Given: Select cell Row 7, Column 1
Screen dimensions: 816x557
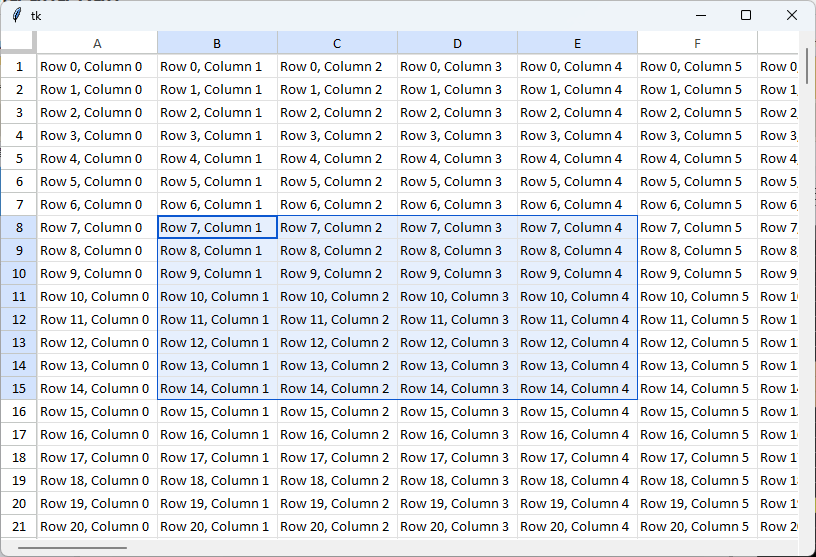Looking at the screenshot, I should (x=217, y=227).
